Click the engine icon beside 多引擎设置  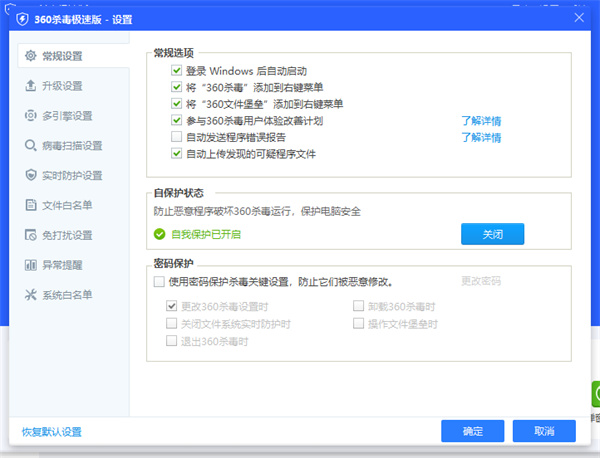click(x=31, y=116)
